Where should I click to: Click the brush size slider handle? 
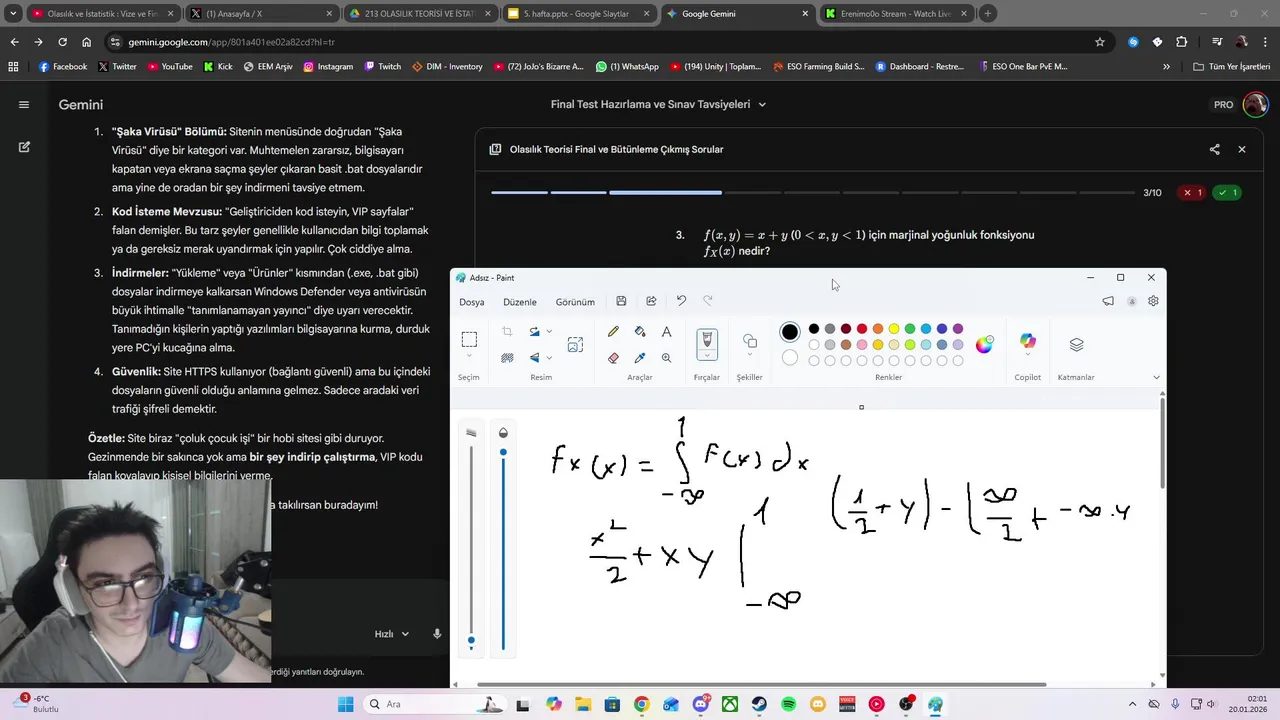pyautogui.click(x=471, y=640)
